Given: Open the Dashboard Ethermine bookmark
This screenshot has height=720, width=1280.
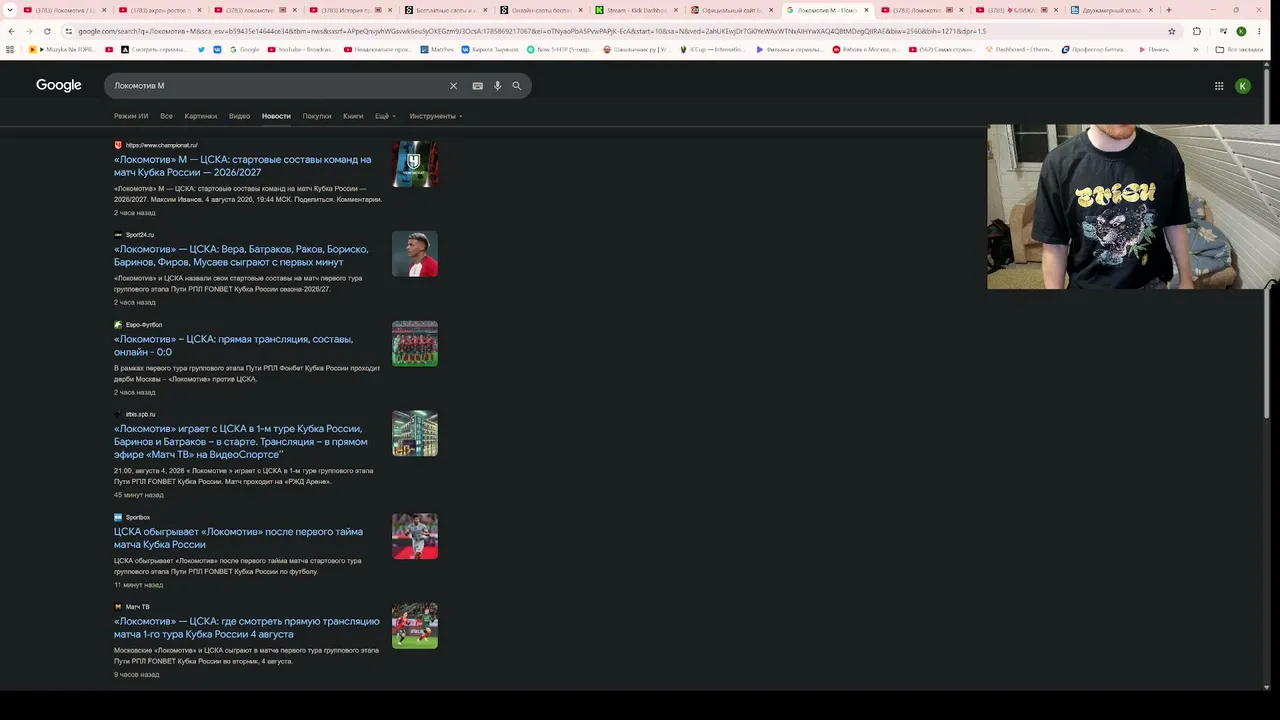Looking at the screenshot, I should point(1018,49).
